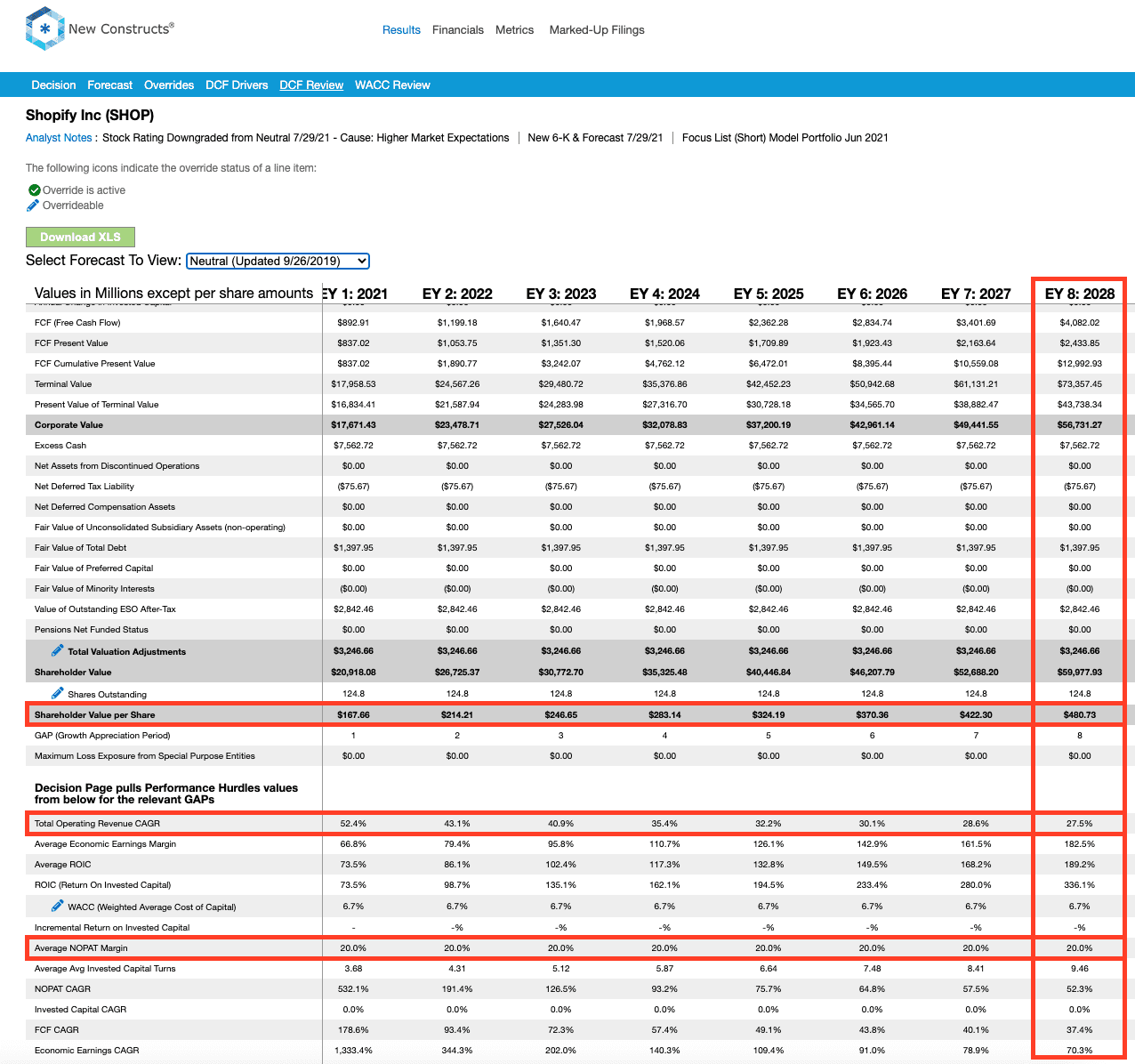Click the 'Net Deferred Tax Liability' row label

point(85,487)
